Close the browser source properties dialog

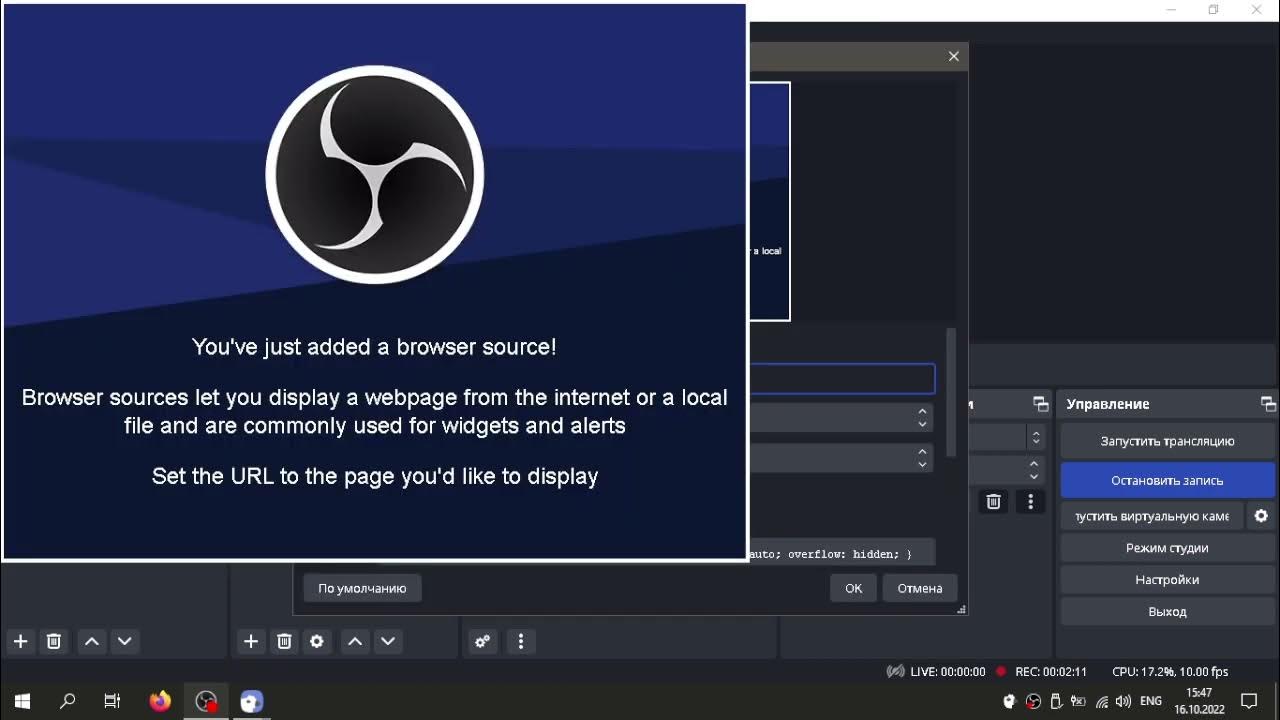tap(954, 56)
